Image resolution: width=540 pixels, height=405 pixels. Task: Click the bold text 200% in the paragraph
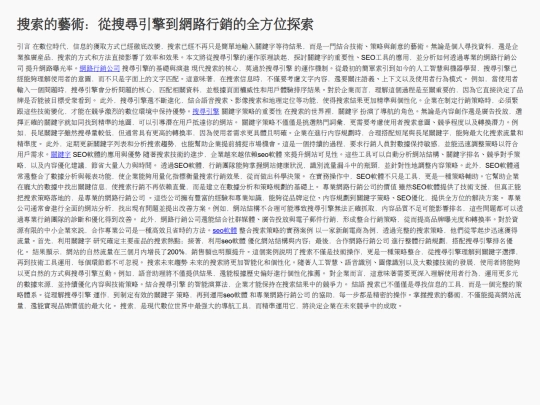pos(176,252)
